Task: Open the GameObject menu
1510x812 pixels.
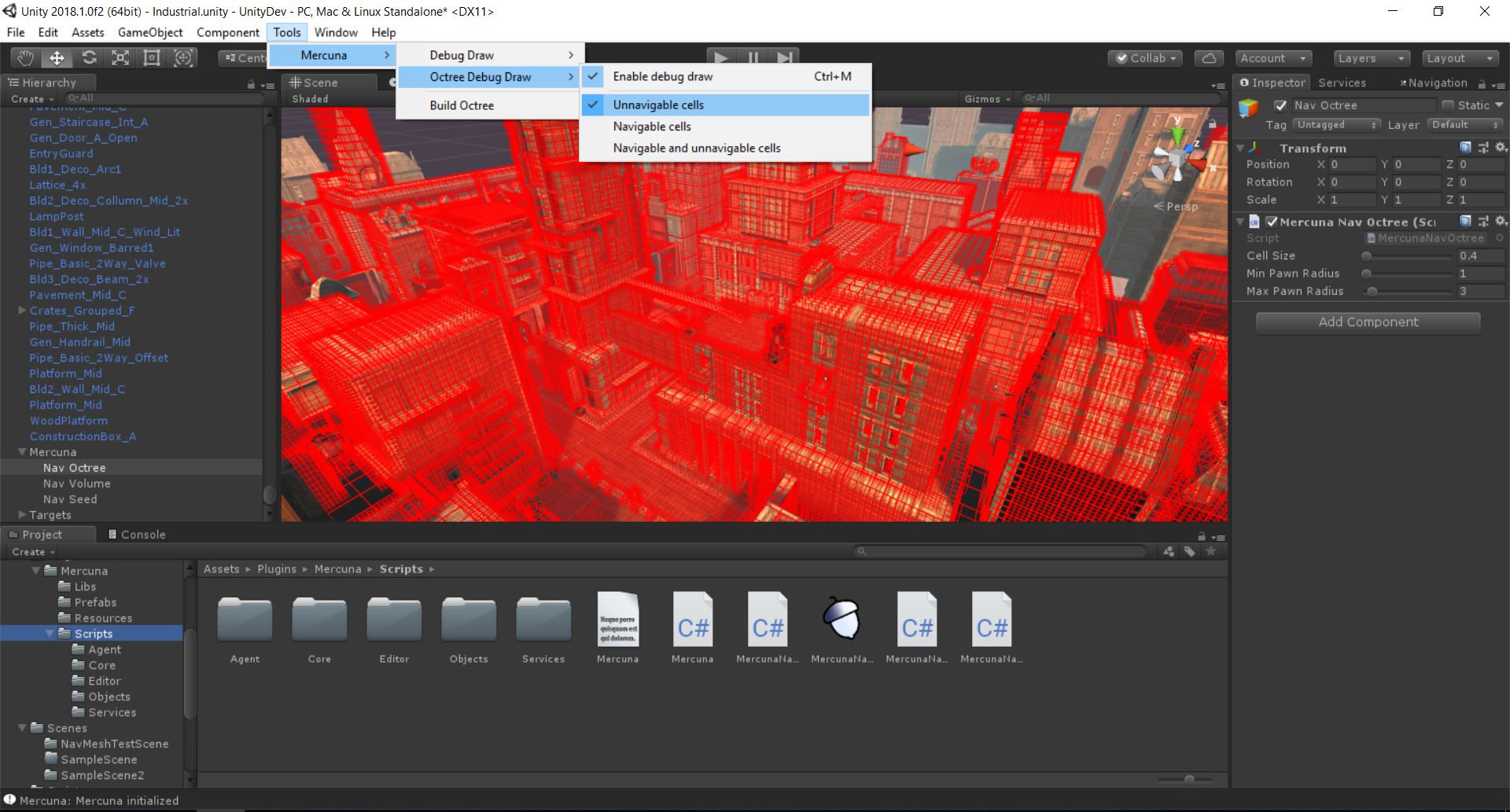Action: click(150, 32)
